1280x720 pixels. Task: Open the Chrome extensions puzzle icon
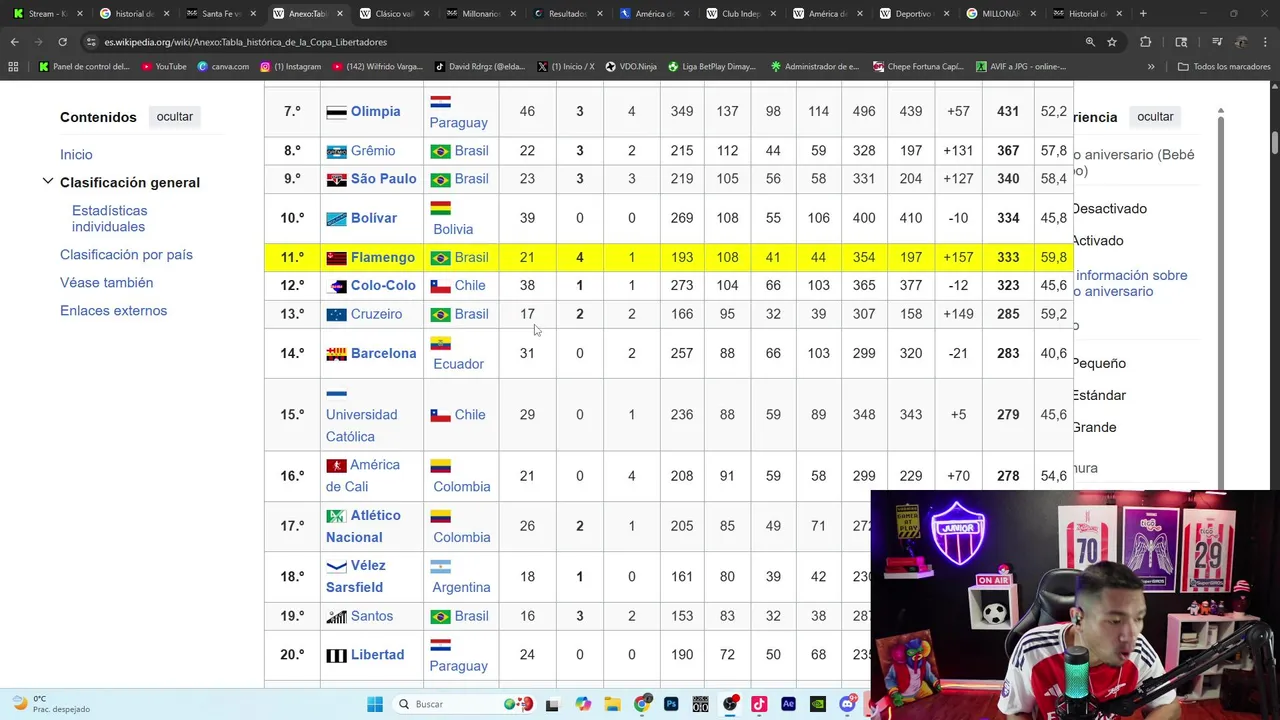(x=1146, y=42)
